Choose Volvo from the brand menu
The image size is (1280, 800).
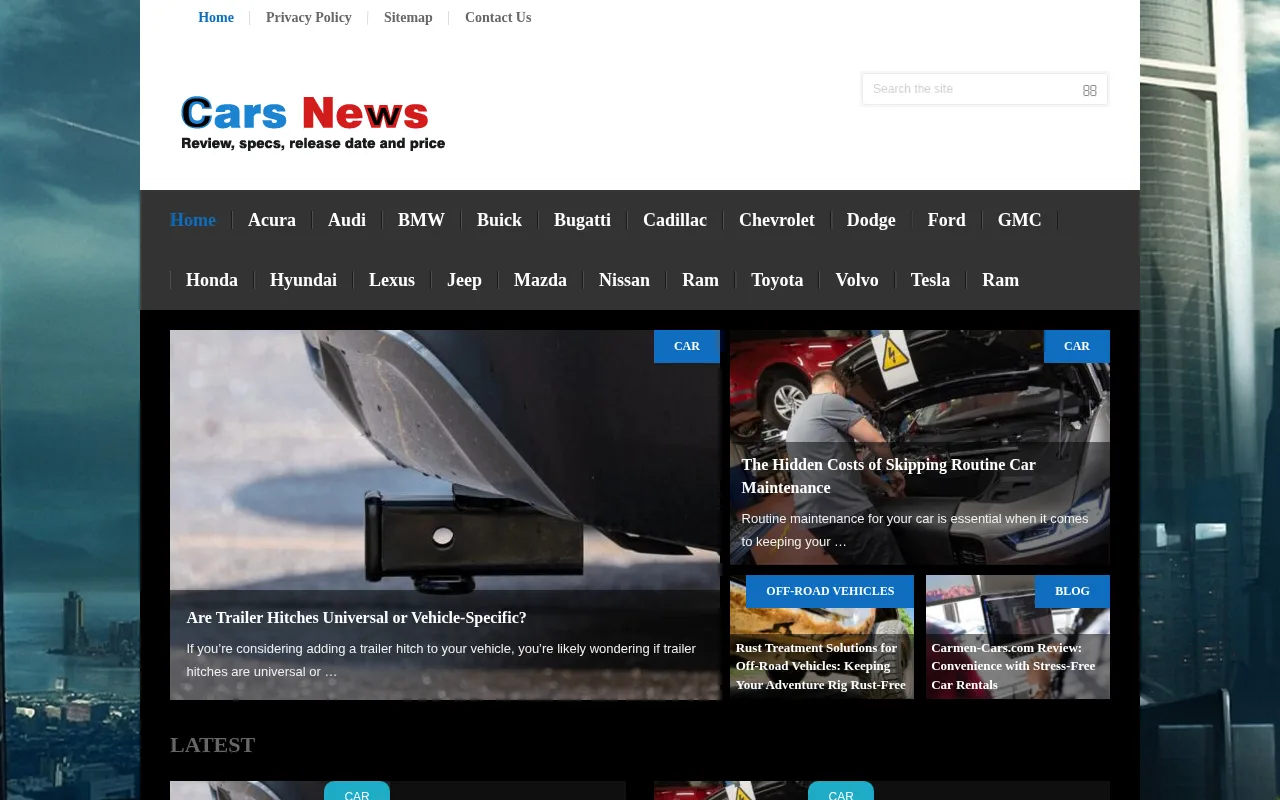point(857,280)
